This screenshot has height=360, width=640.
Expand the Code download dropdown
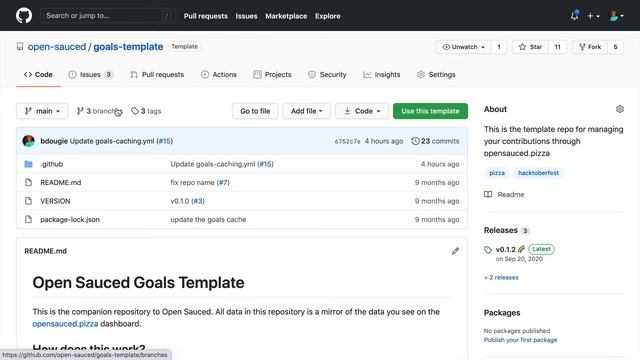pyautogui.click(x=362, y=111)
